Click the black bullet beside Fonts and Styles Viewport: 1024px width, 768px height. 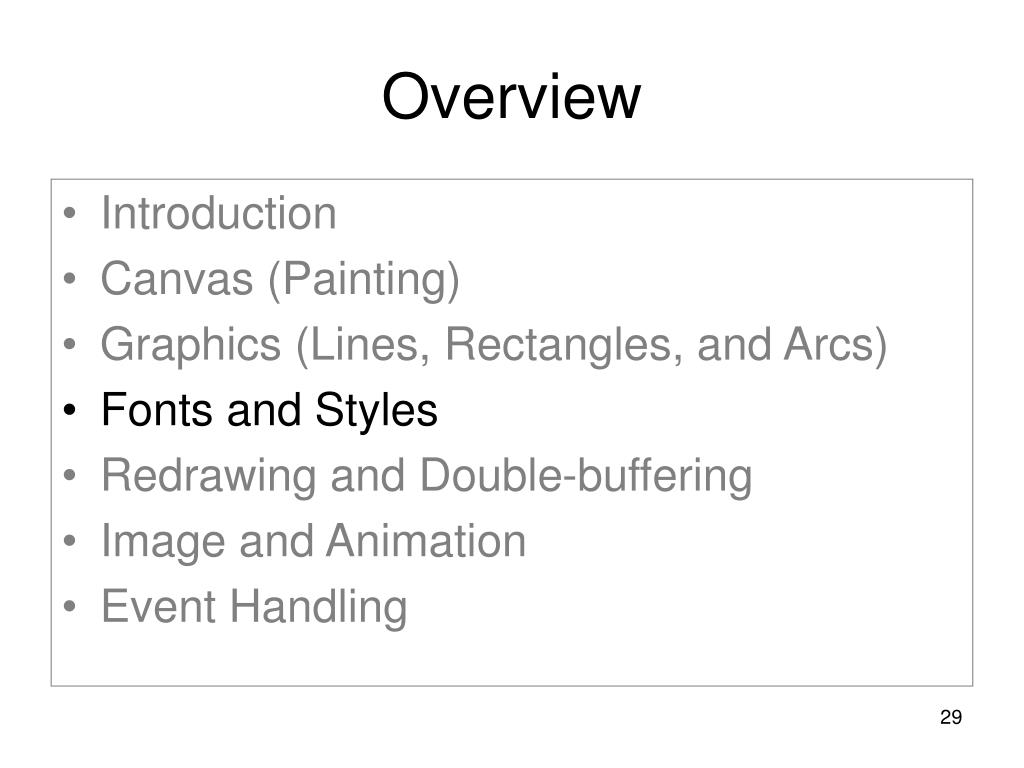click(x=70, y=410)
